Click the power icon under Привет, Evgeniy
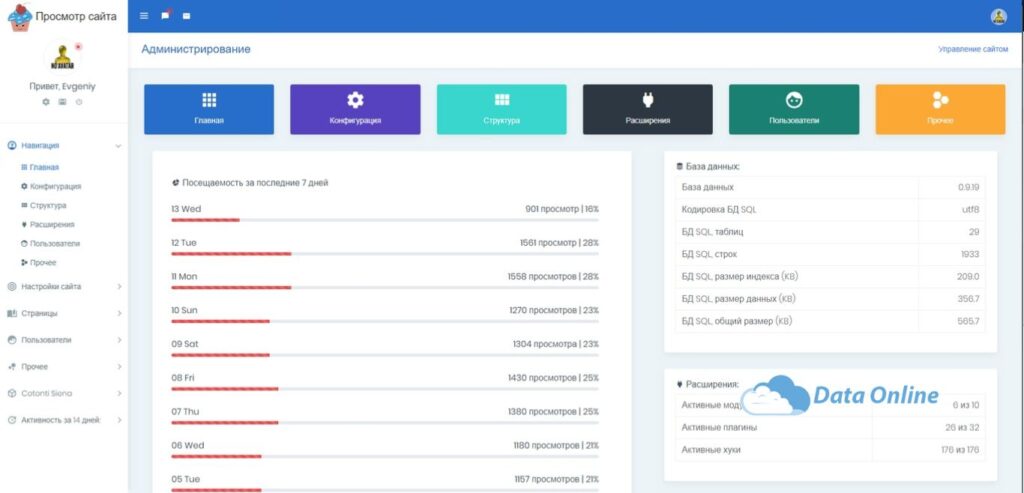The height and width of the screenshot is (493, 1024). click(x=78, y=102)
